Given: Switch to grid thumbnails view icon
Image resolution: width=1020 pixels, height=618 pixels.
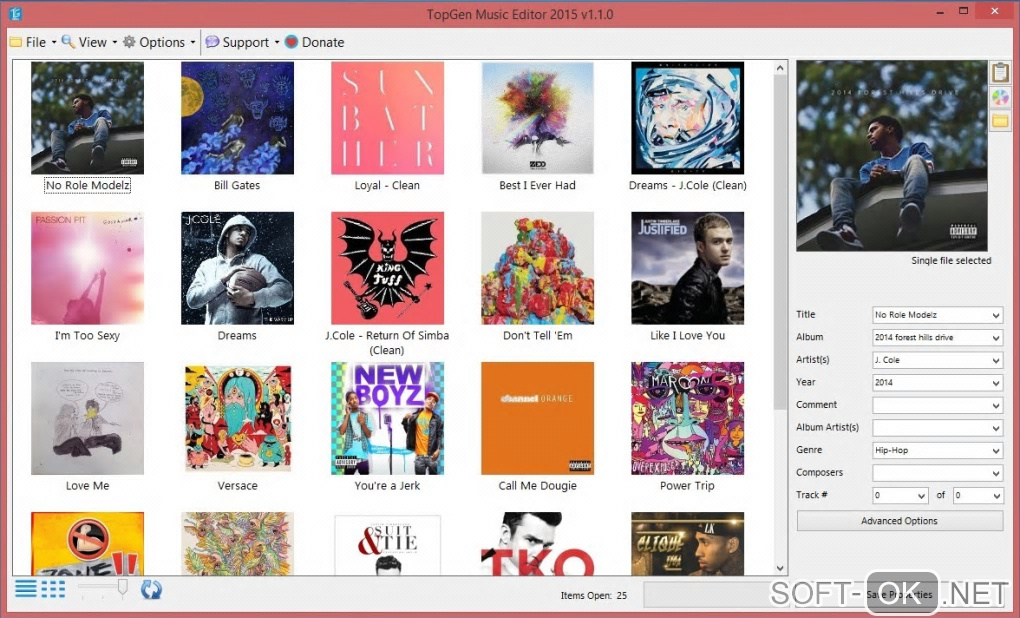Looking at the screenshot, I should [53, 589].
